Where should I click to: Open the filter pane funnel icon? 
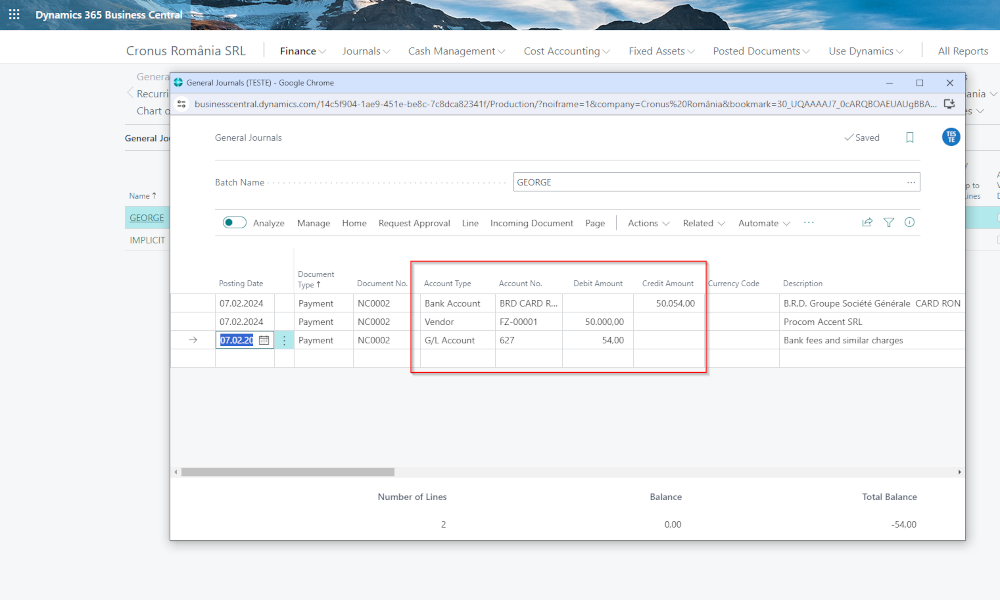click(888, 223)
